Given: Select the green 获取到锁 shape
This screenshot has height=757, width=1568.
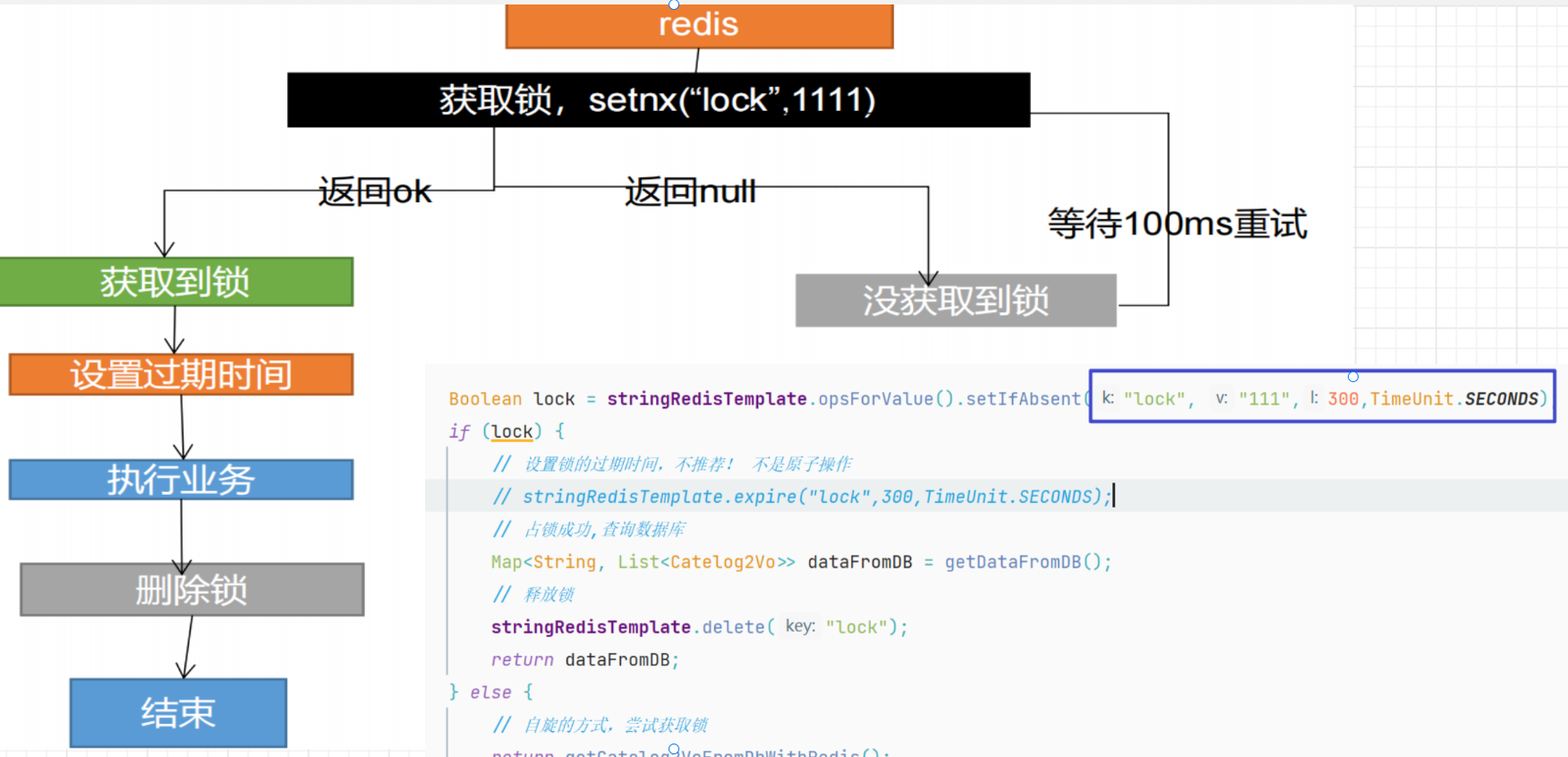Looking at the screenshot, I should pyautogui.click(x=175, y=282).
